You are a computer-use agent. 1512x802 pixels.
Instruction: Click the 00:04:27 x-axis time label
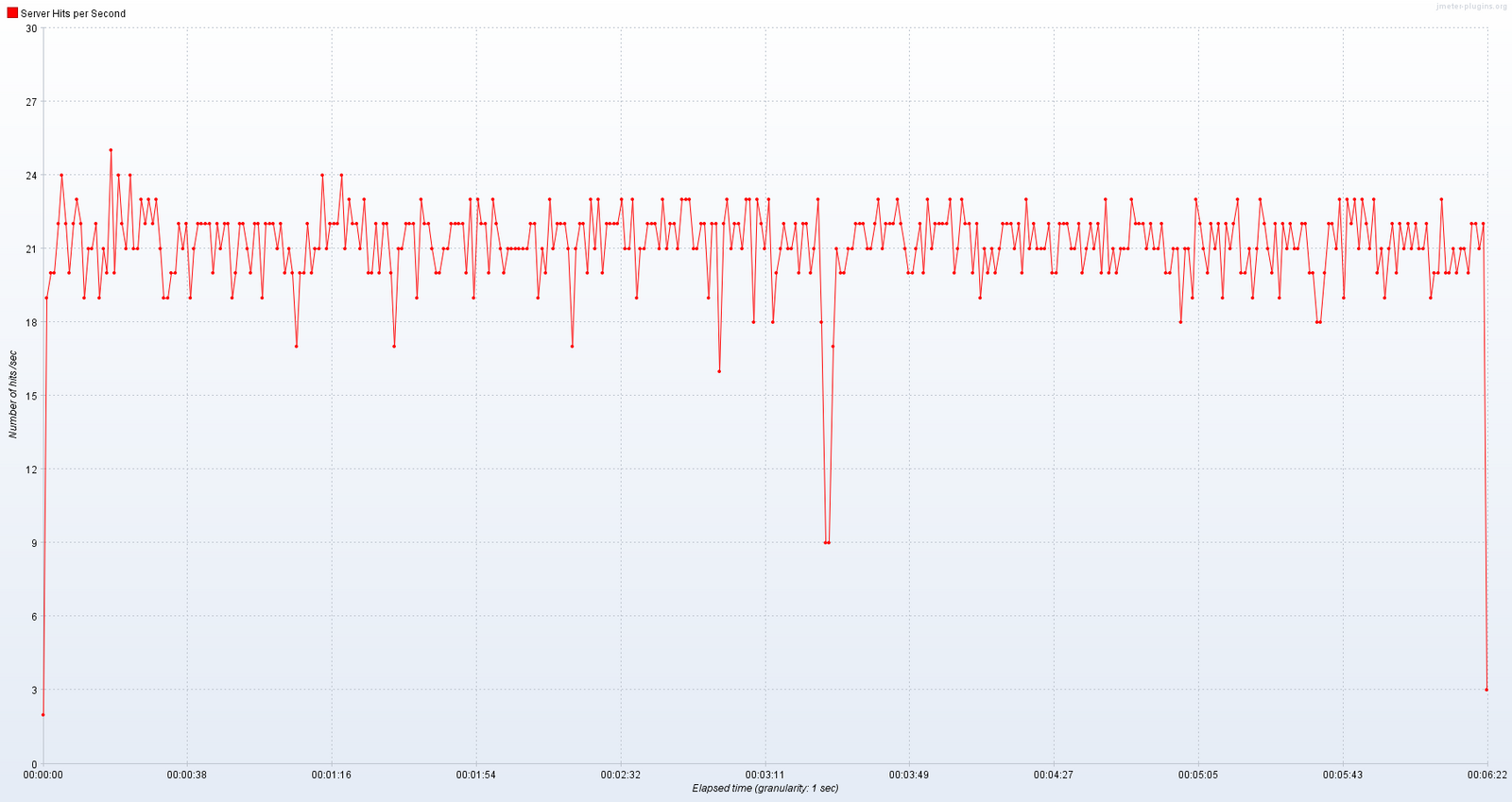click(x=1054, y=775)
